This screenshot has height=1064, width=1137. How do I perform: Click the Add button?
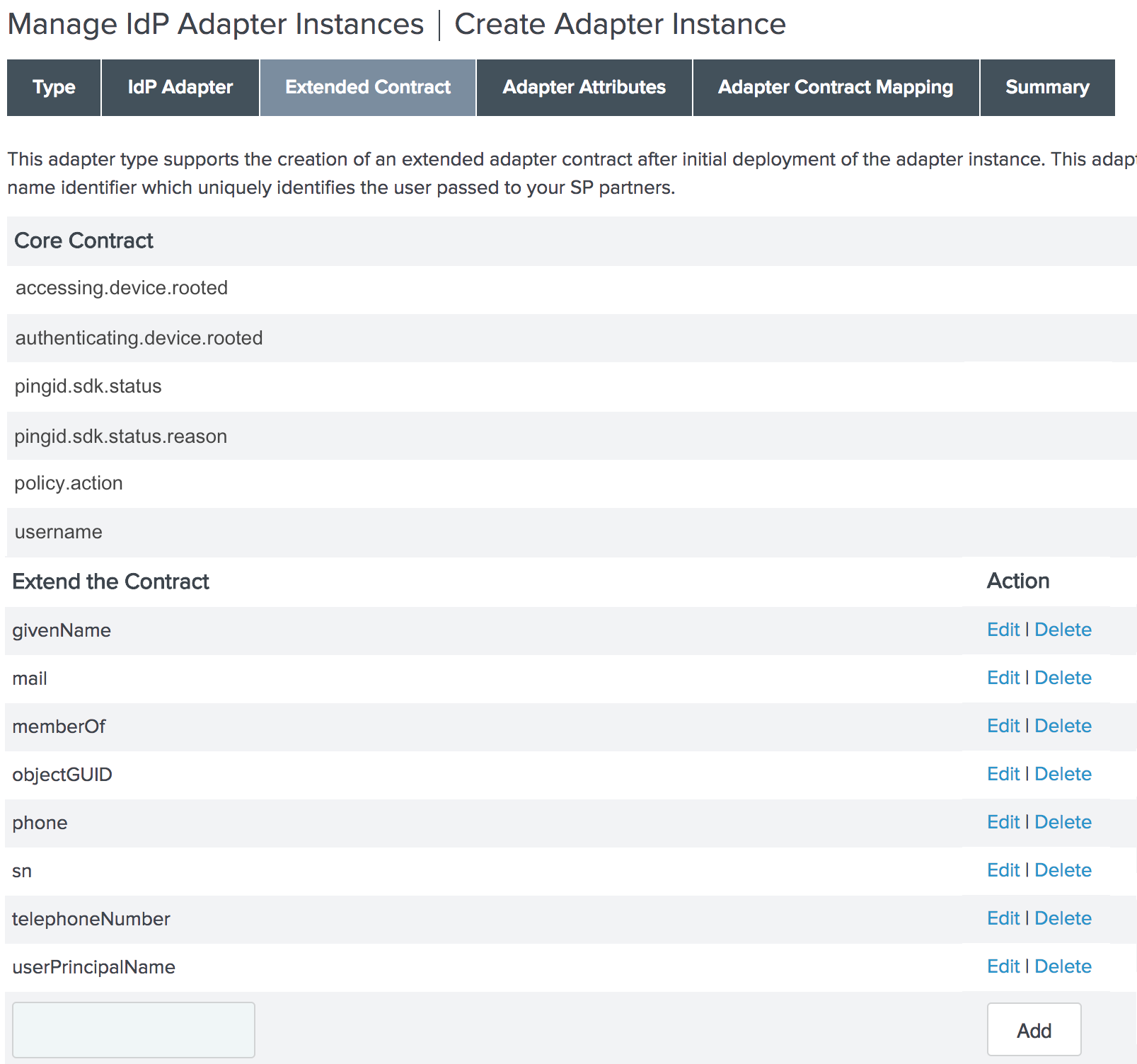pyautogui.click(x=1034, y=1030)
